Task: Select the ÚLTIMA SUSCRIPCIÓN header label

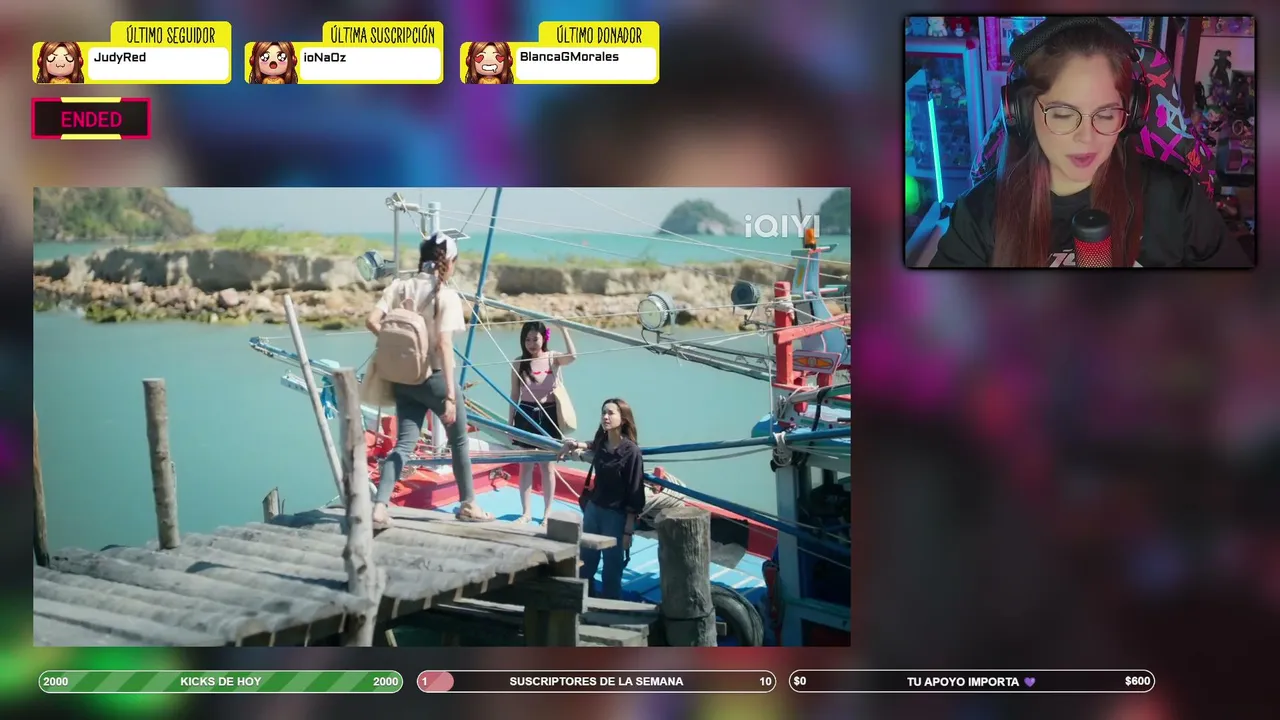Action: pyautogui.click(x=383, y=36)
